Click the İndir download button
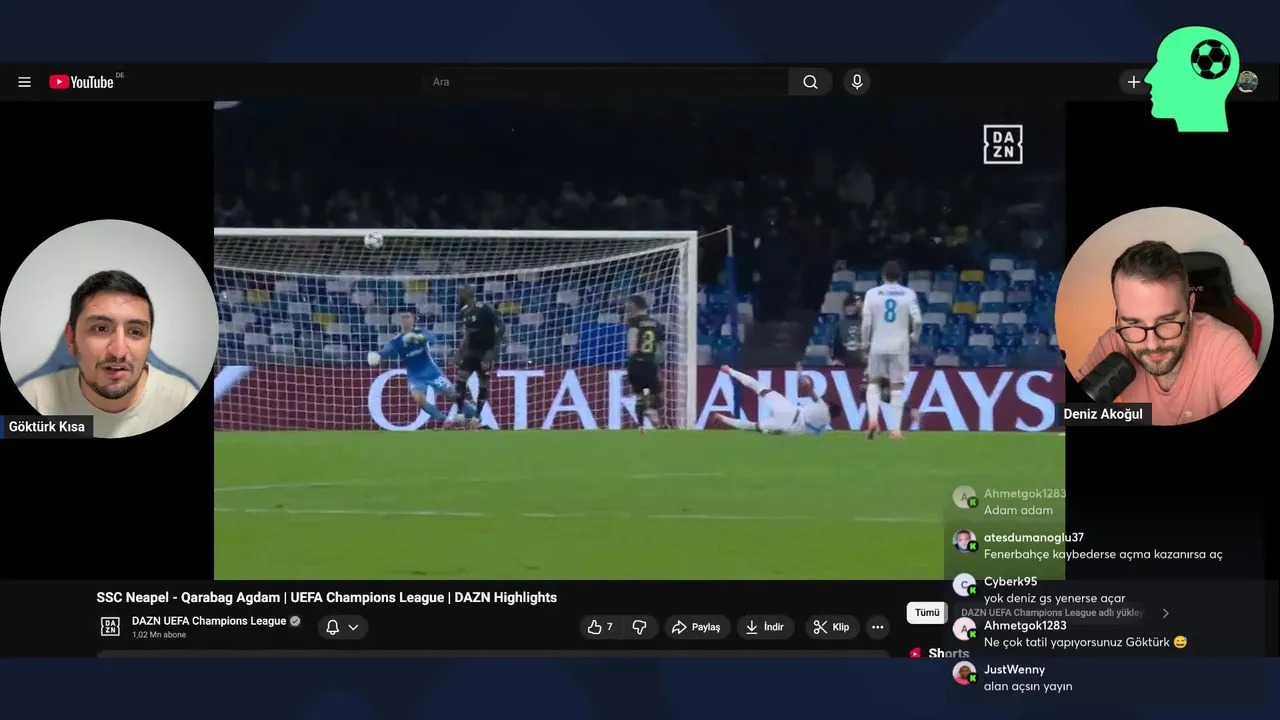Screen dimensions: 1280x720 pyautogui.click(x=766, y=627)
